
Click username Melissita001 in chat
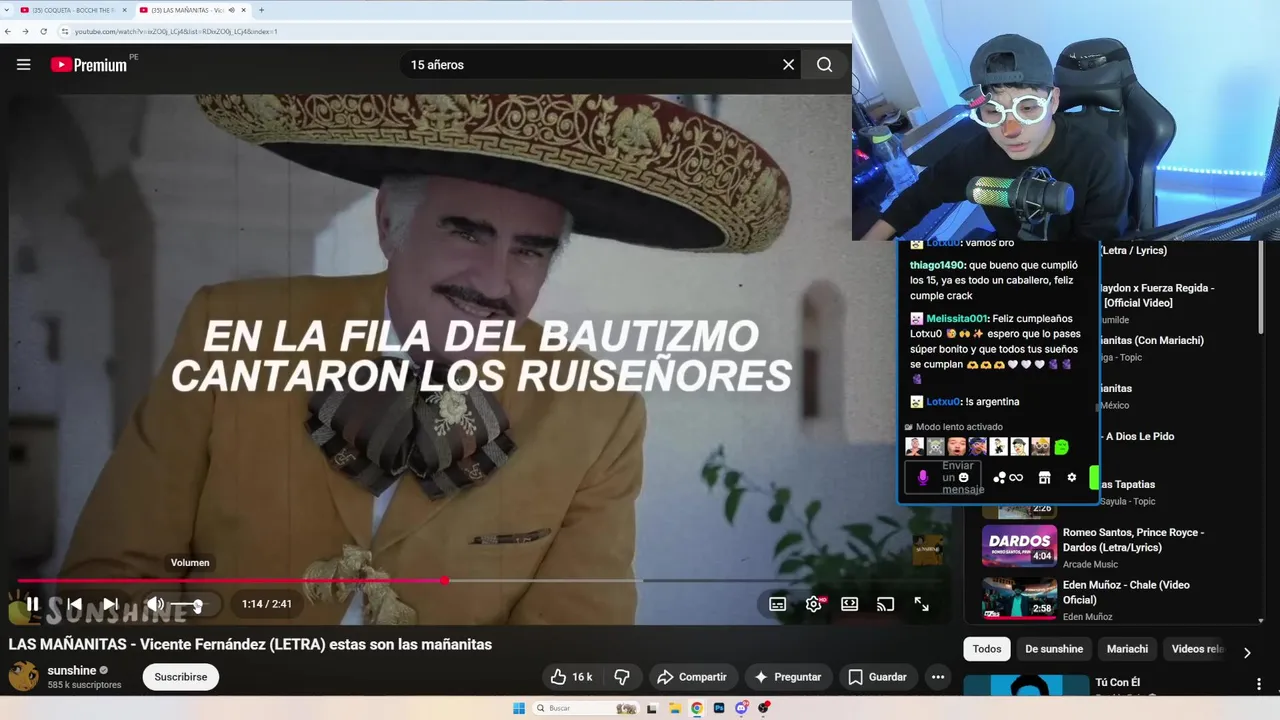coord(957,318)
